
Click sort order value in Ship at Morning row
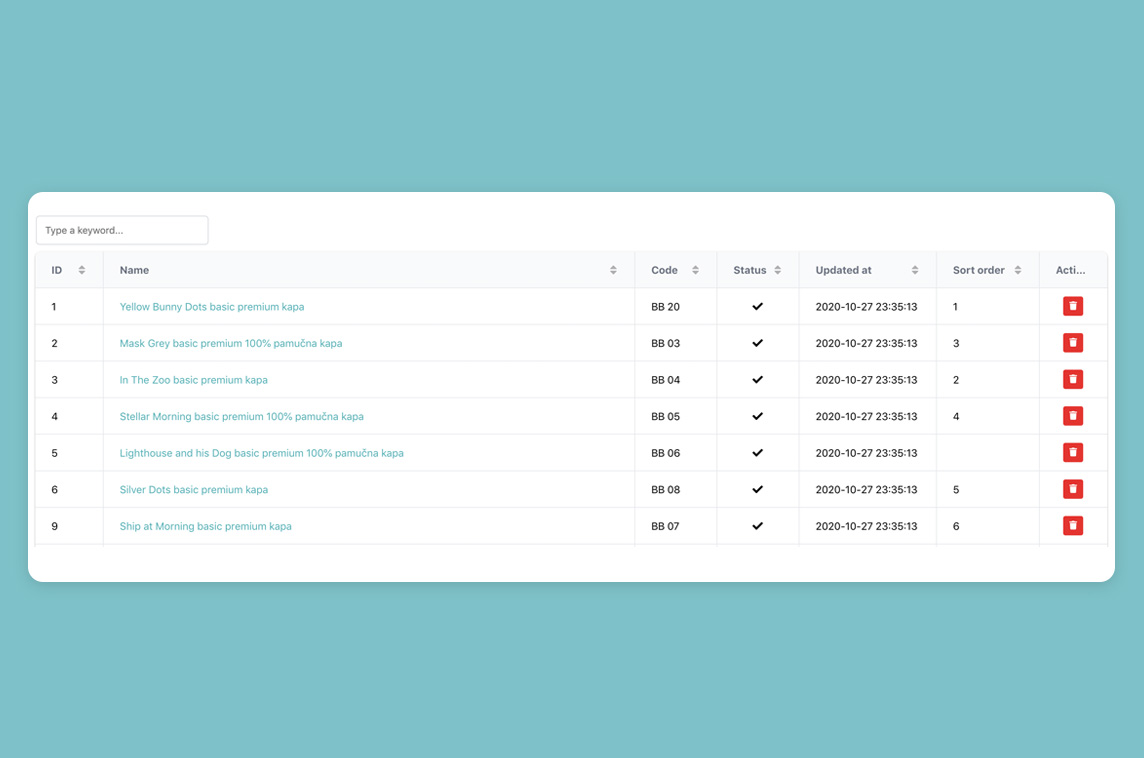point(956,525)
